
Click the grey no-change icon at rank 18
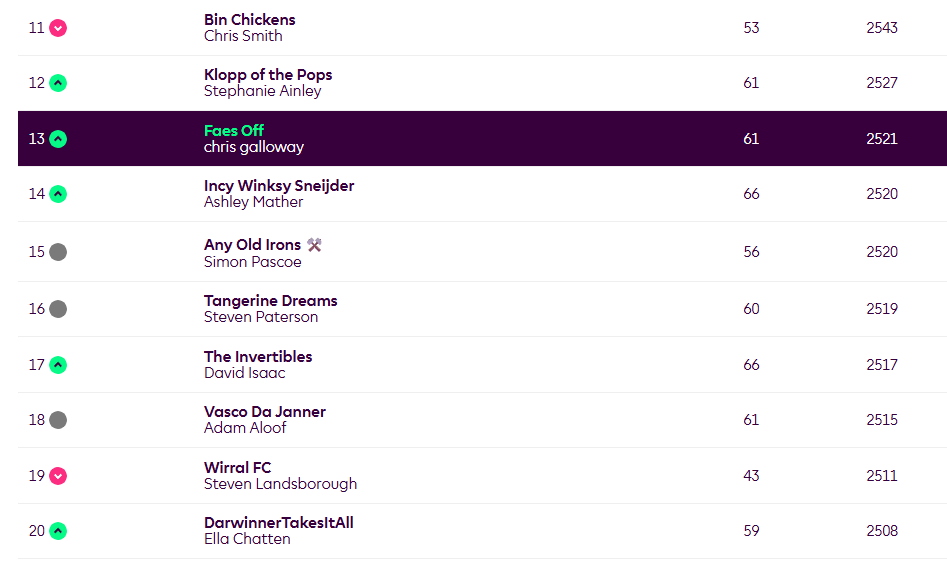pos(58,420)
